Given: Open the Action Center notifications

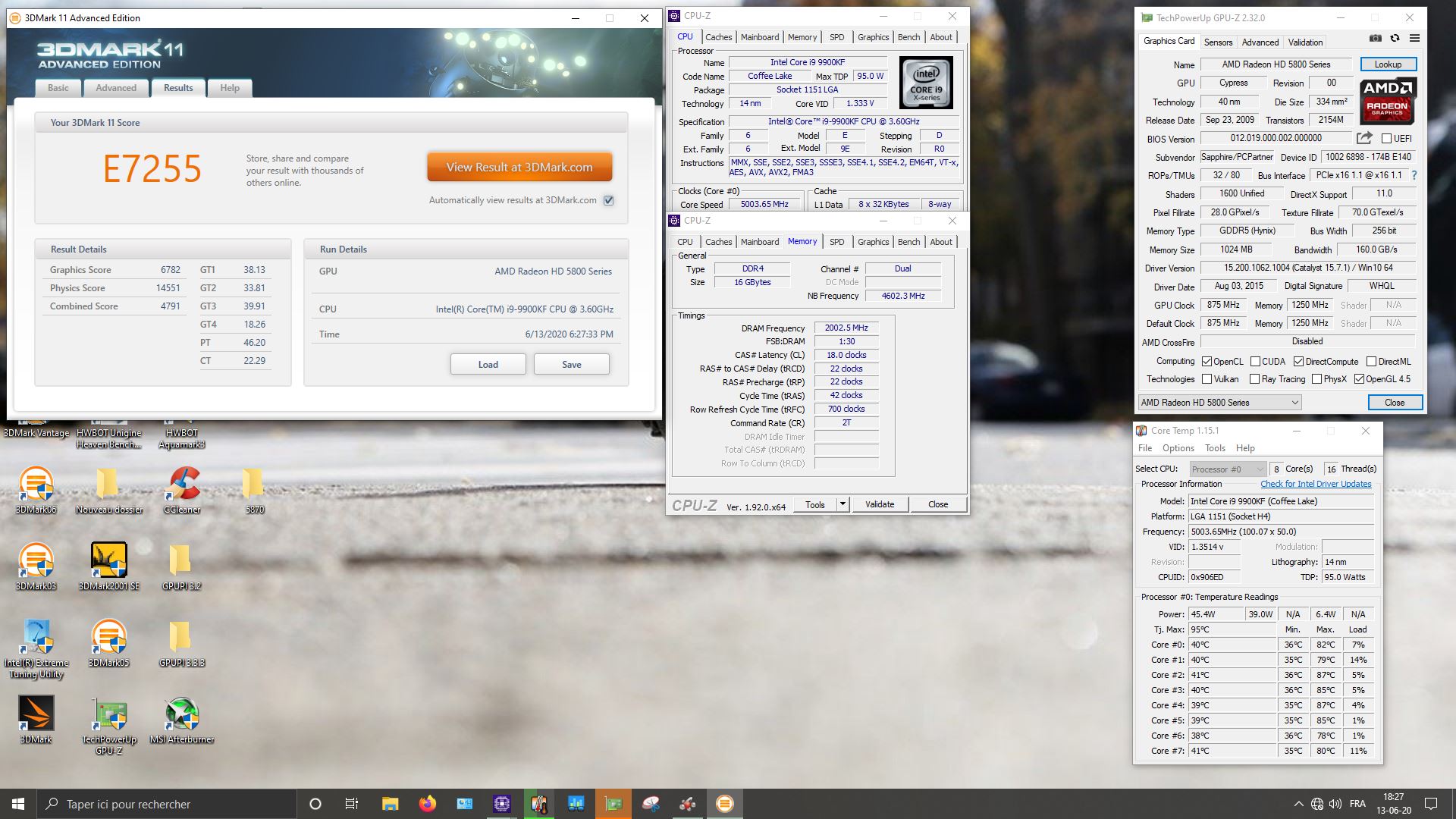Looking at the screenshot, I should [1431, 804].
